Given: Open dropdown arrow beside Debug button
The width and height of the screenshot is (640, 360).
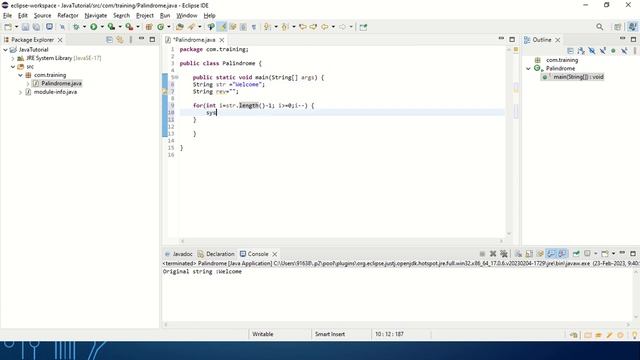Looking at the screenshot, I should tap(84, 27).
